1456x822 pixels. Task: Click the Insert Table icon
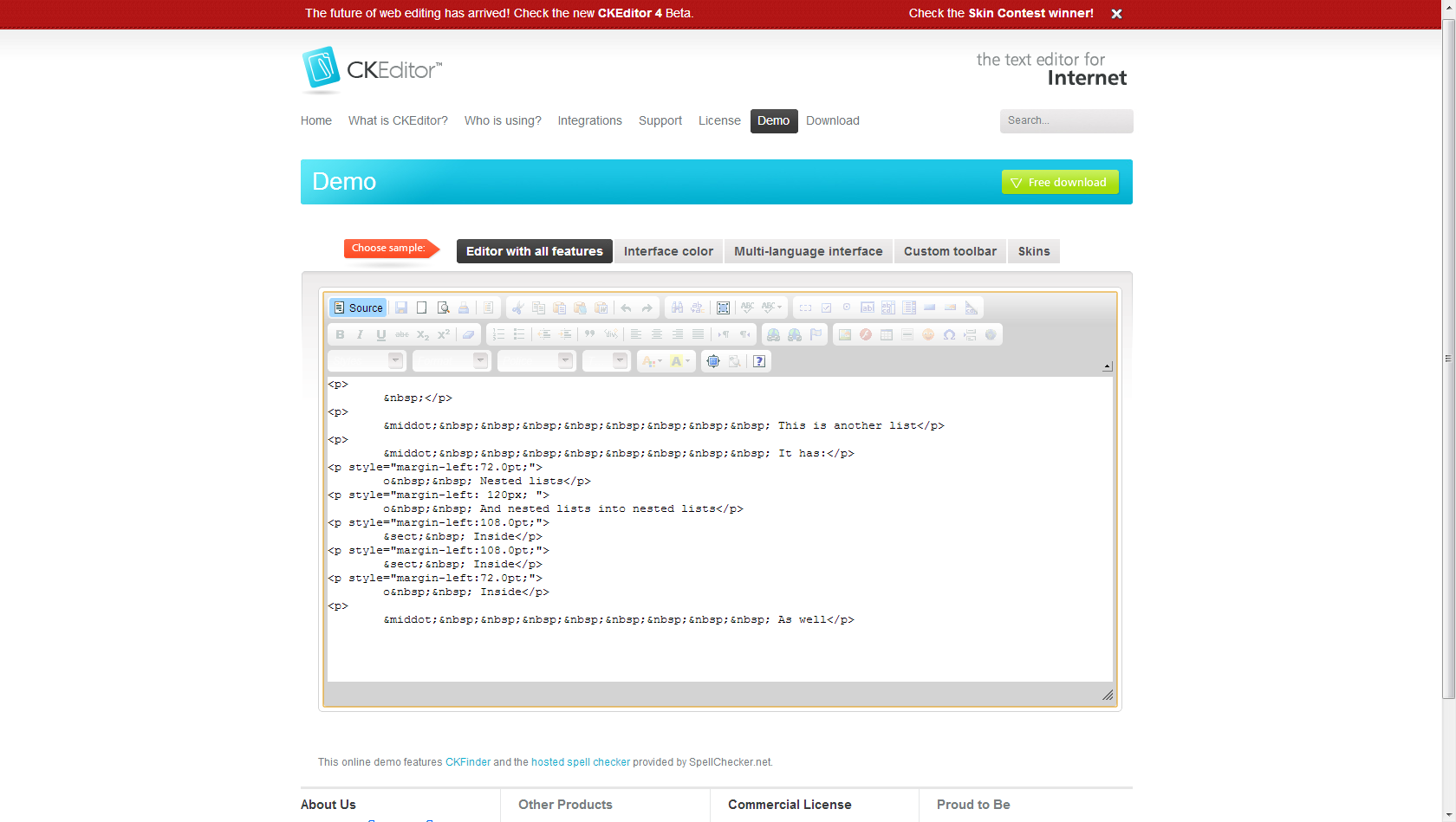[x=887, y=334]
